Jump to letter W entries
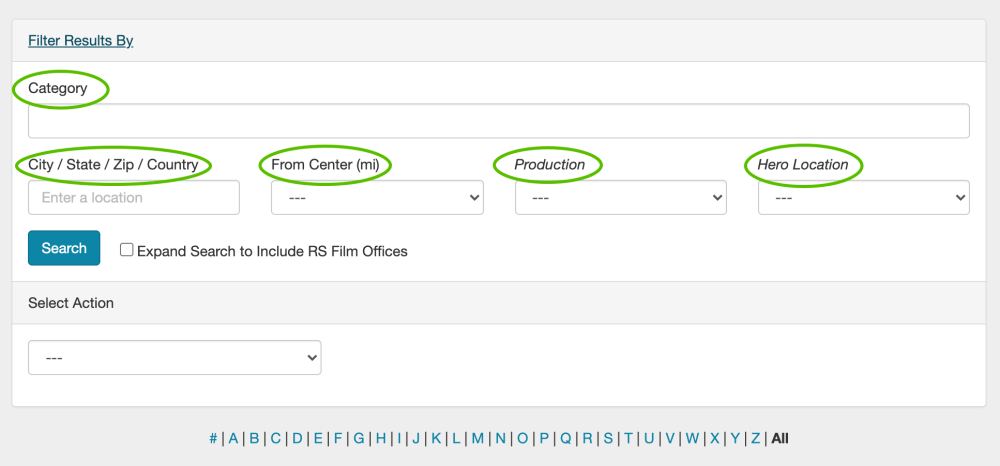The image size is (1000, 466). [692, 438]
